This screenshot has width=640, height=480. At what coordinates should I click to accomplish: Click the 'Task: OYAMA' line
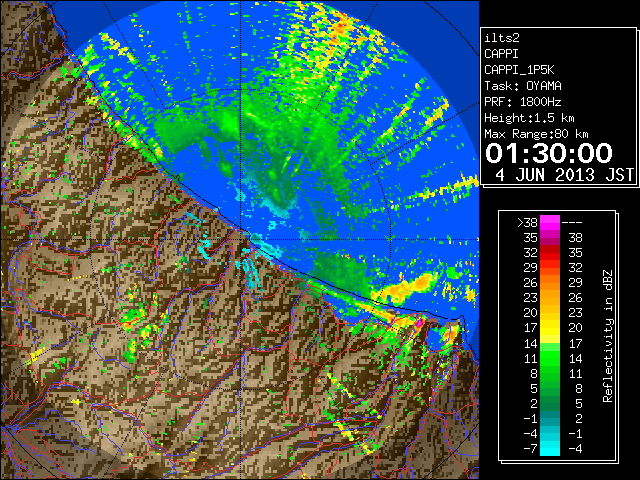click(523, 86)
